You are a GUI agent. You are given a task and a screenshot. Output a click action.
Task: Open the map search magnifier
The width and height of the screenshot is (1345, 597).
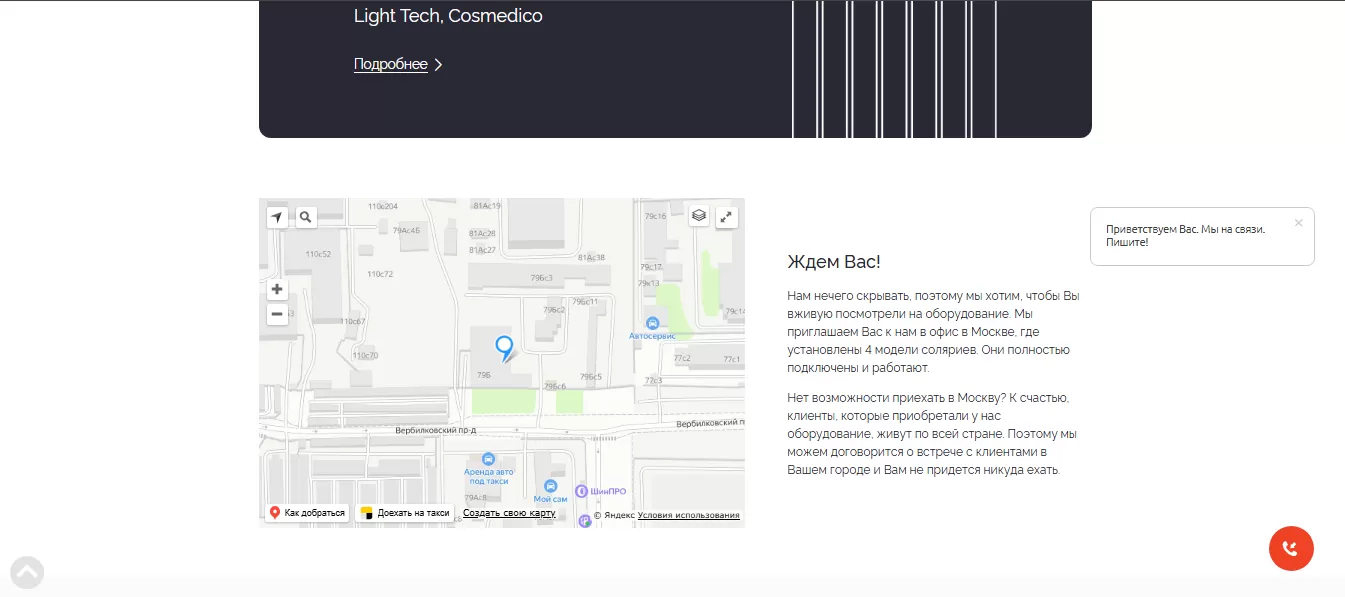[x=306, y=217]
